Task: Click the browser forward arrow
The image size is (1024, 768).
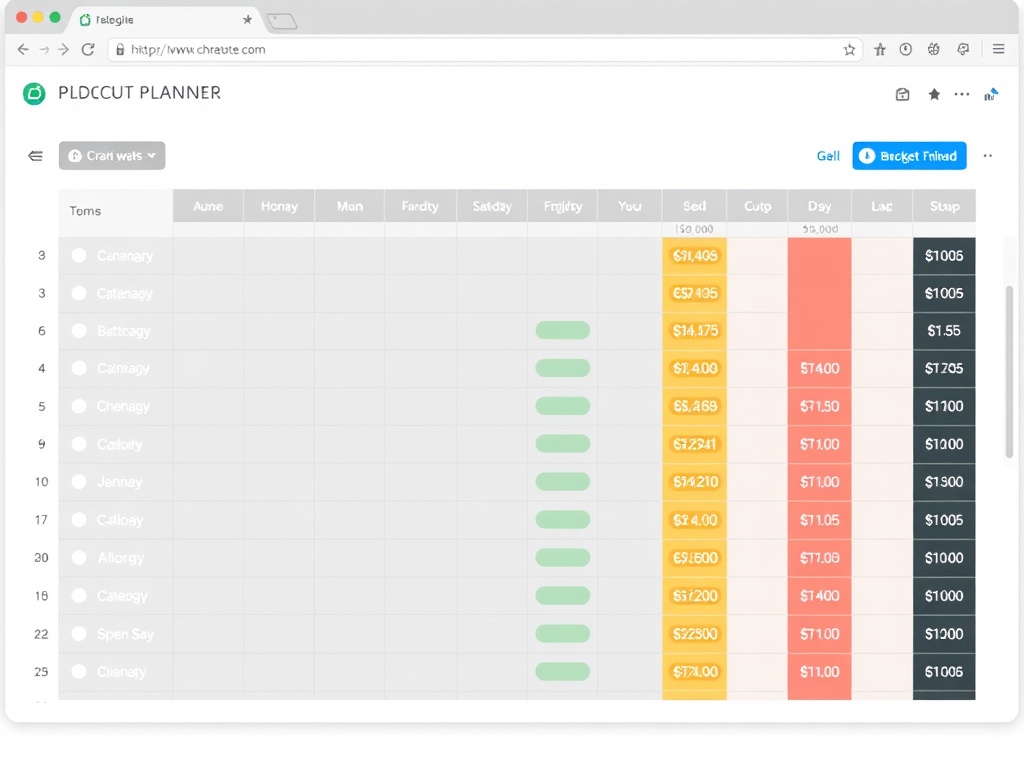Action: tap(63, 50)
